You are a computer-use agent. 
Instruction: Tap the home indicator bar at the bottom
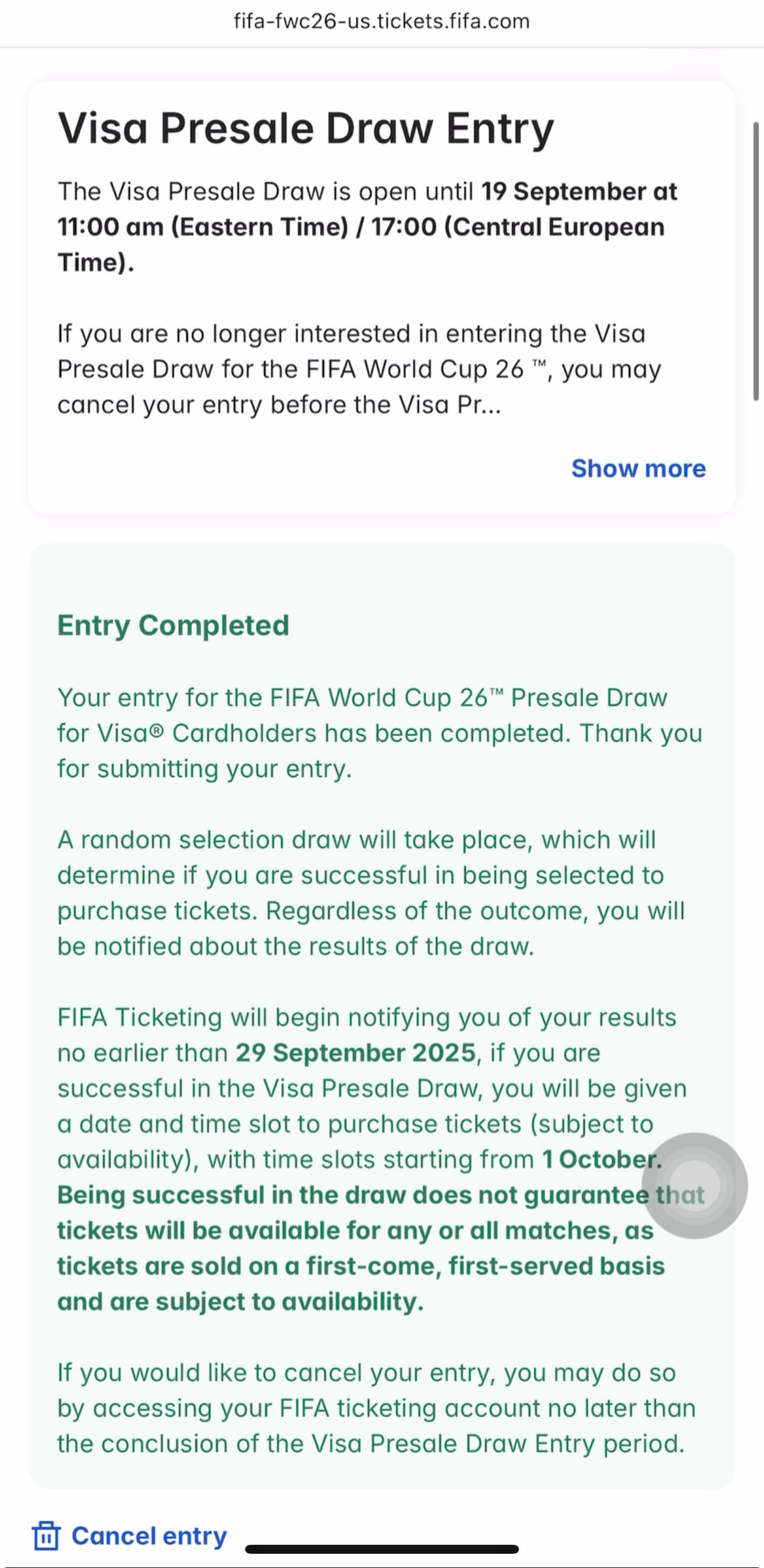coord(381,1549)
